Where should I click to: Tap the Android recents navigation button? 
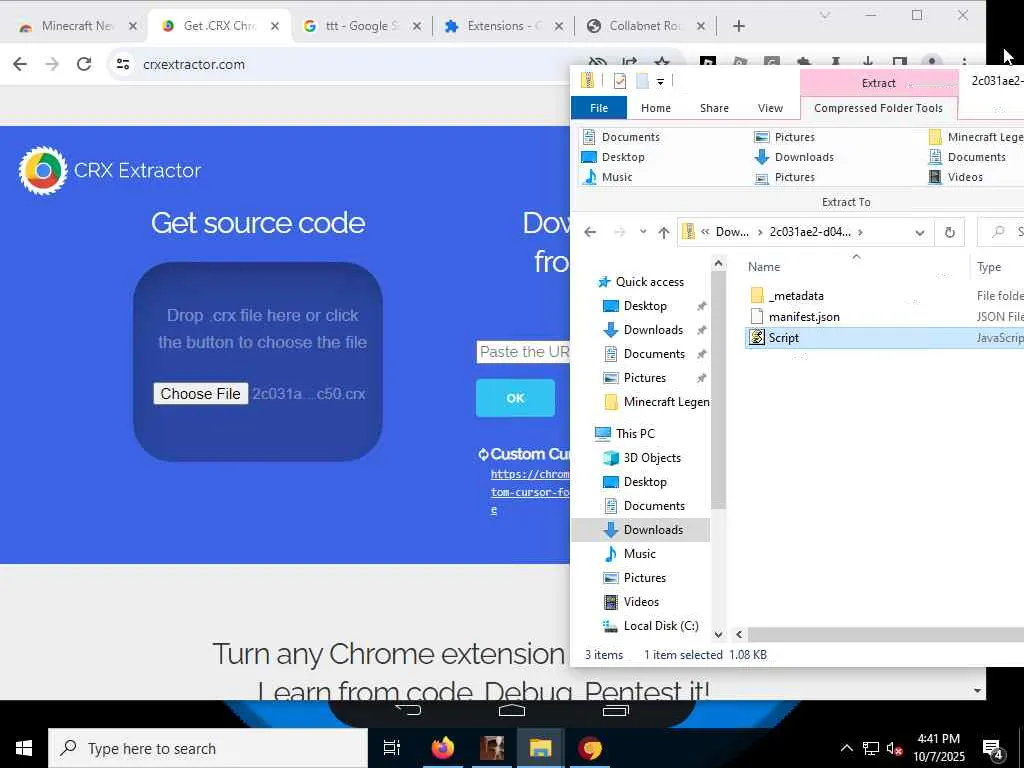tap(615, 710)
